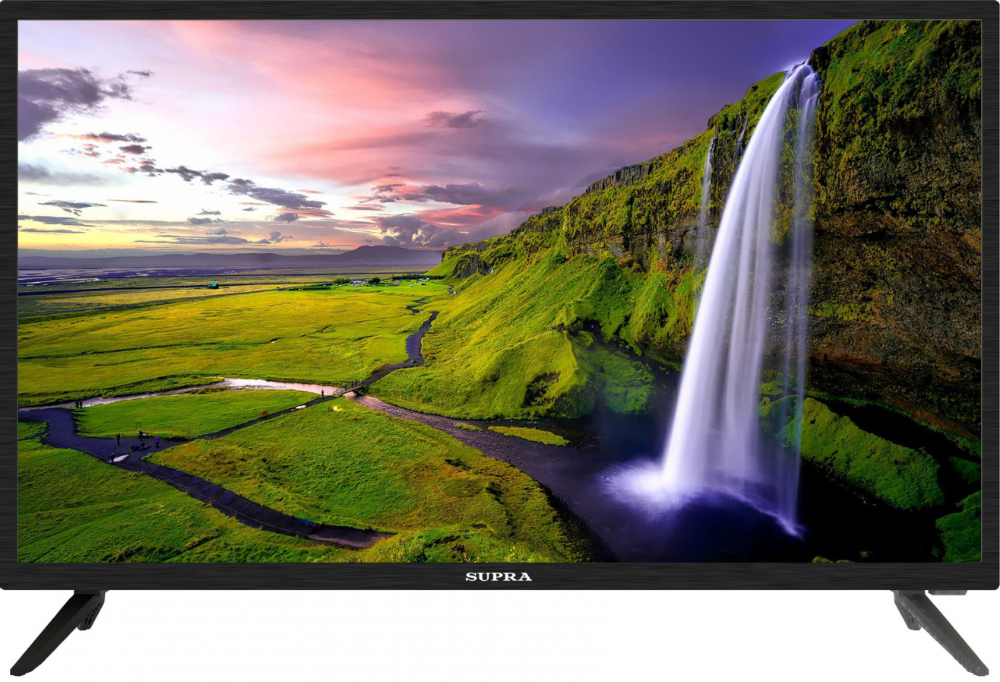1000x682 pixels.
Task: Click the left TV stand leg
Action: point(62,629)
